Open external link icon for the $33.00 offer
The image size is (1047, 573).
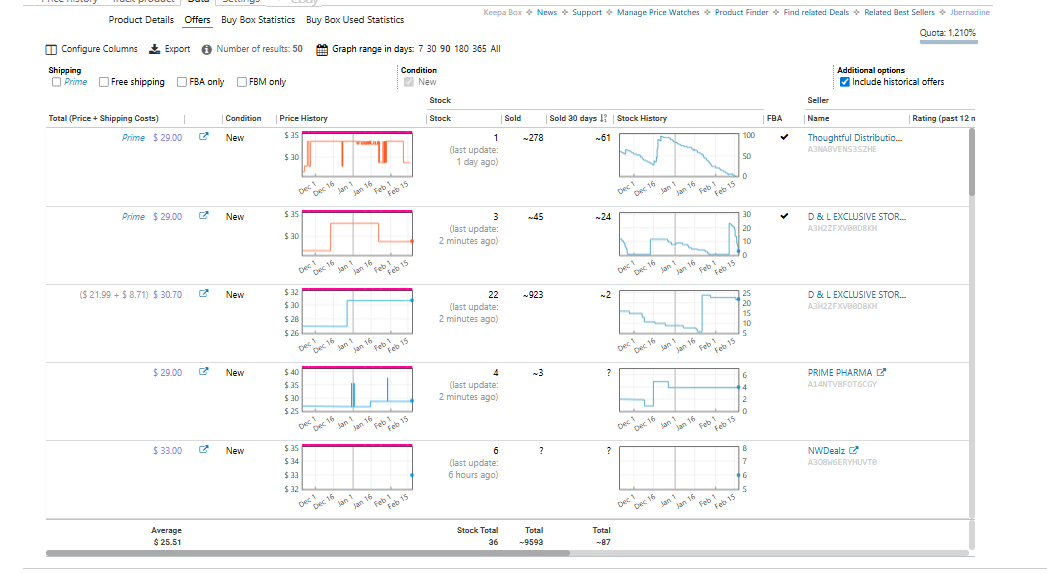(204, 451)
